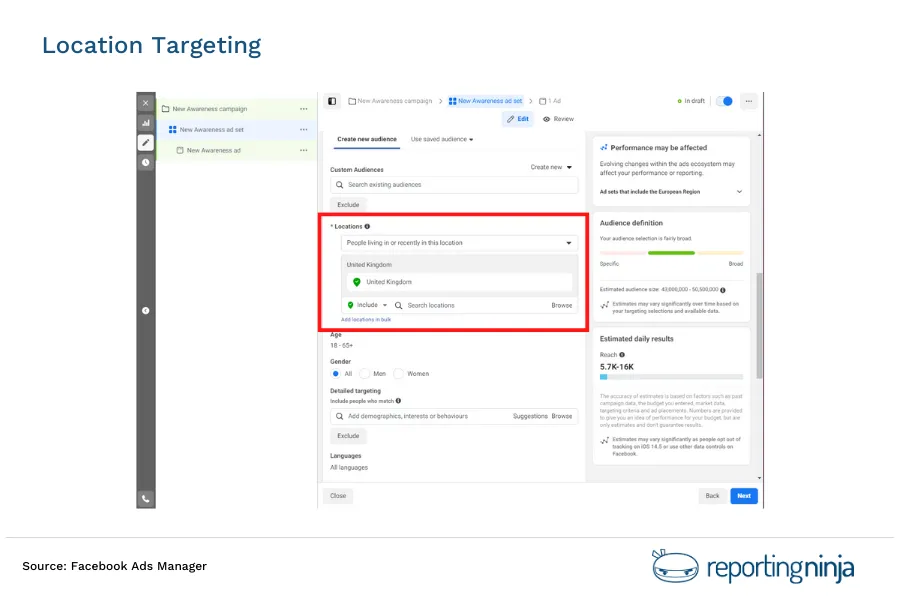
Task: Click the panel collapse icon left of the breadcrumb
Action: pyautogui.click(x=332, y=100)
